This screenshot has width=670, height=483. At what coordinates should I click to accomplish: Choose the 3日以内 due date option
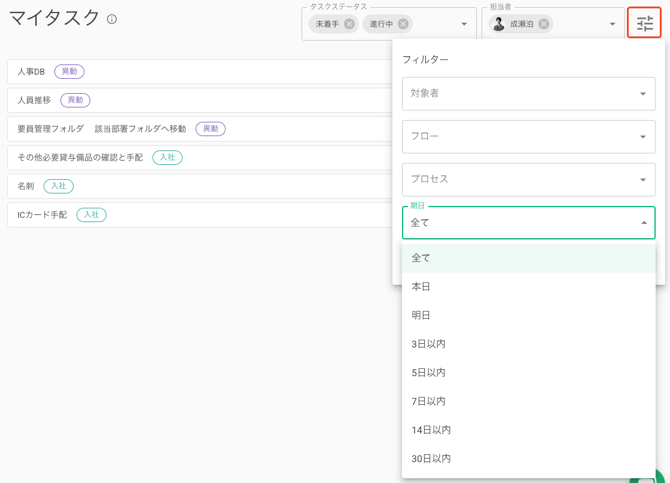click(529, 344)
